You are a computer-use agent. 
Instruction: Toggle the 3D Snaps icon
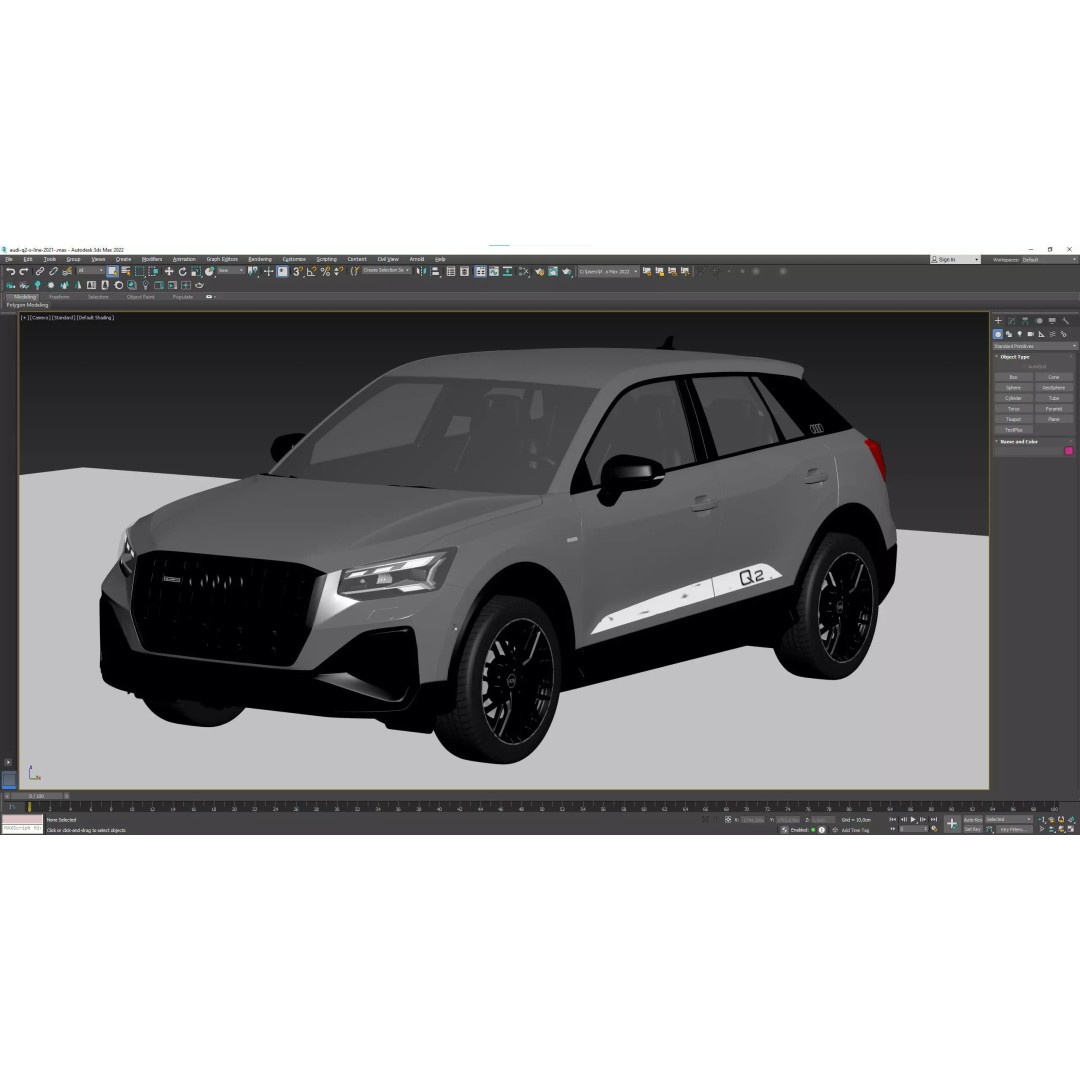coord(298,272)
